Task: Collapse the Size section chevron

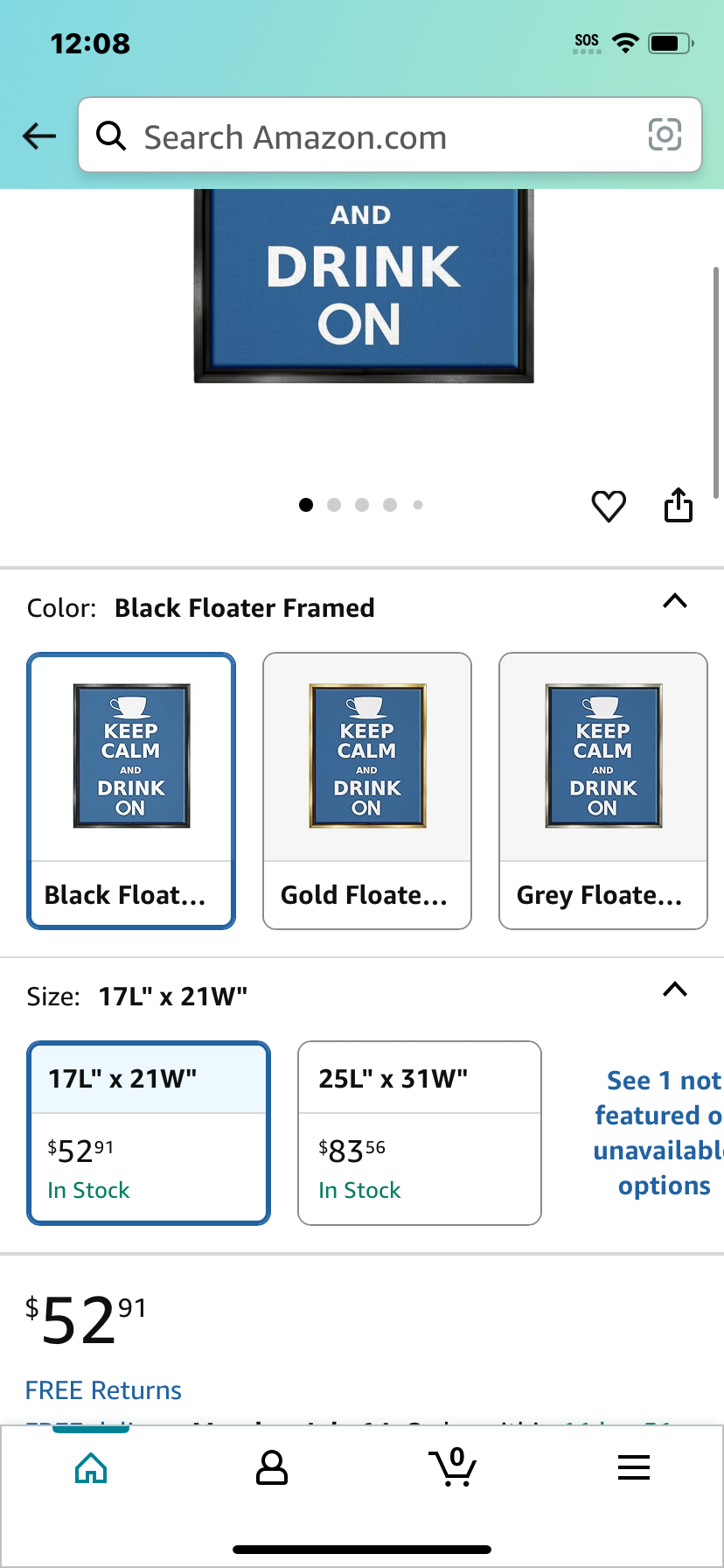Action: click(675, 990)
